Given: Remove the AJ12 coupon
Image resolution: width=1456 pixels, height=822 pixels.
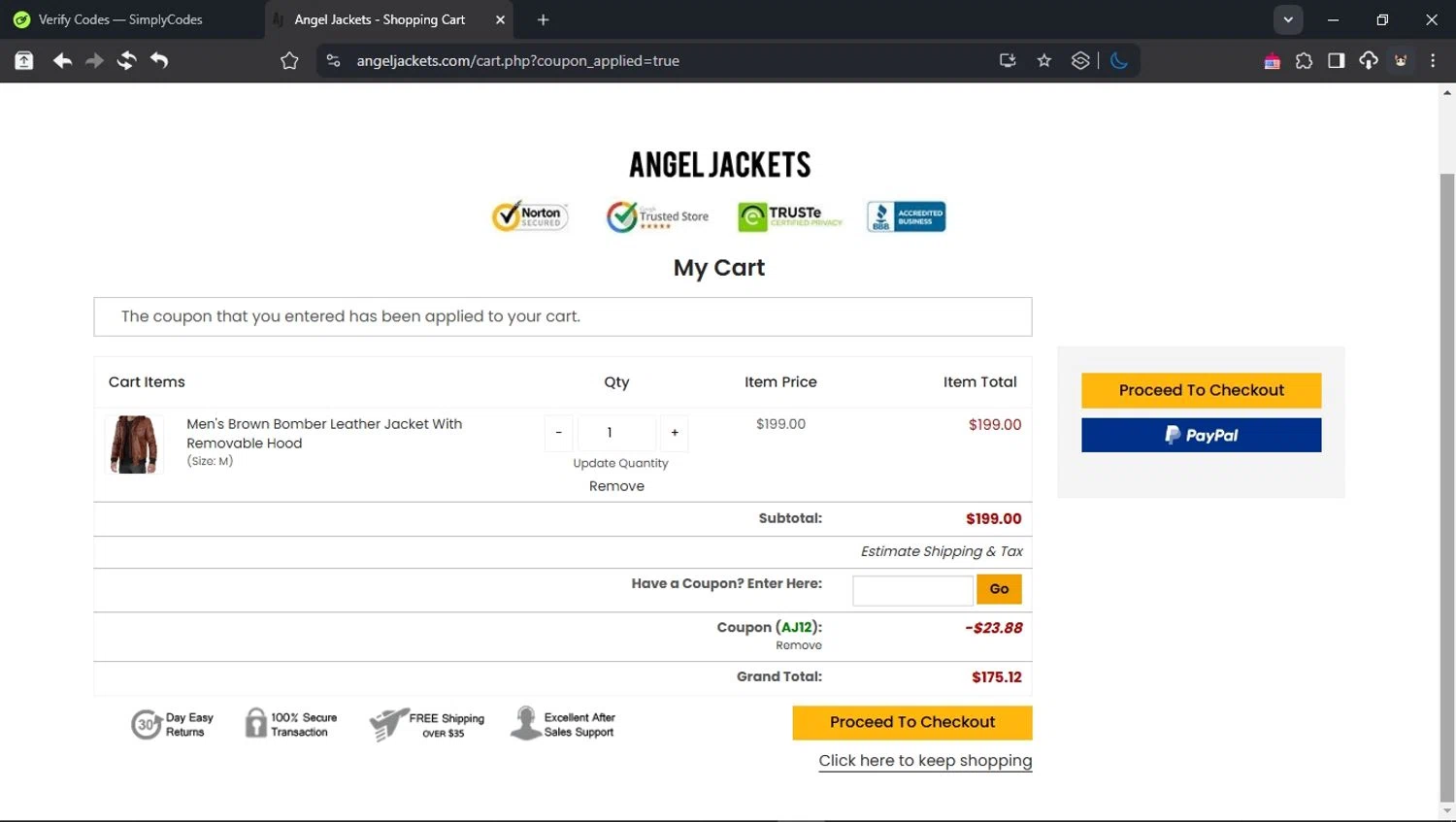Looking at the screenshot, I should [799, 645].
